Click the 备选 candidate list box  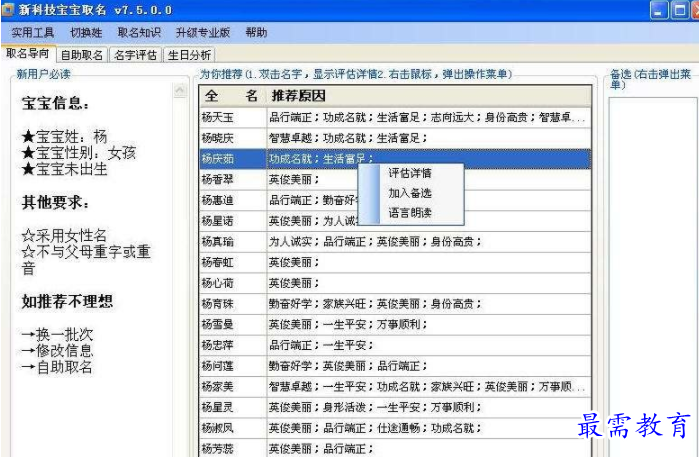tap(653, 276)
